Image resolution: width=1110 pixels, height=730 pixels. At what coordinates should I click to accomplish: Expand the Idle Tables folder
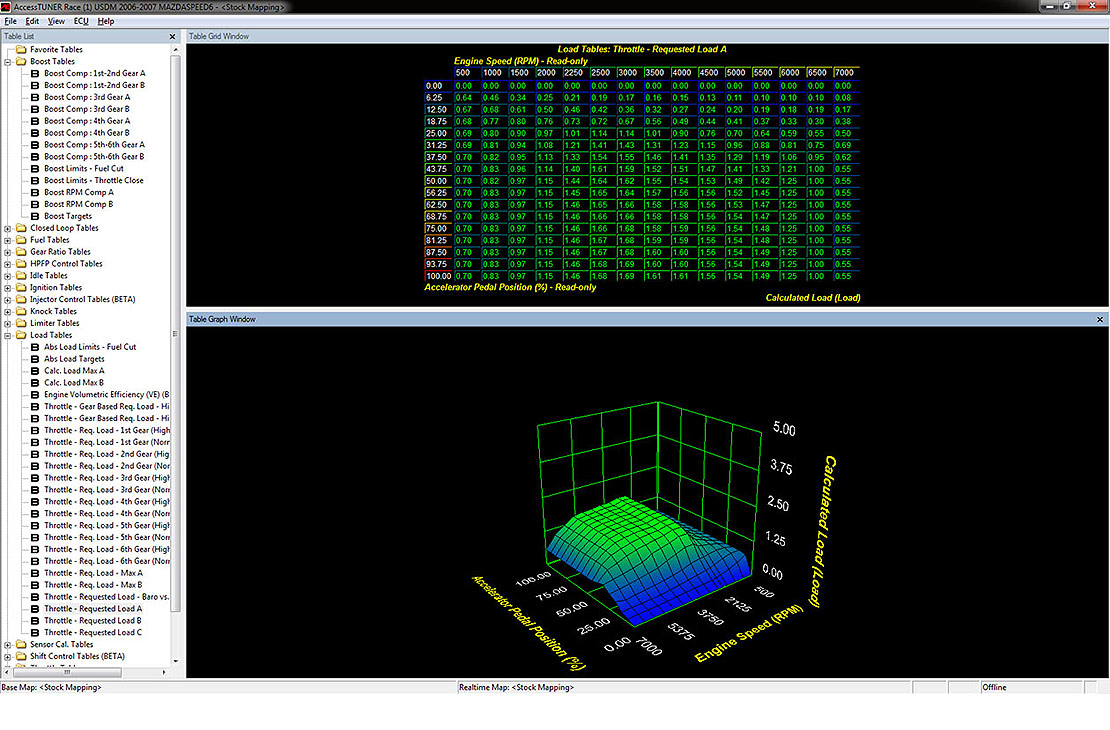click(x=8, y=275)
